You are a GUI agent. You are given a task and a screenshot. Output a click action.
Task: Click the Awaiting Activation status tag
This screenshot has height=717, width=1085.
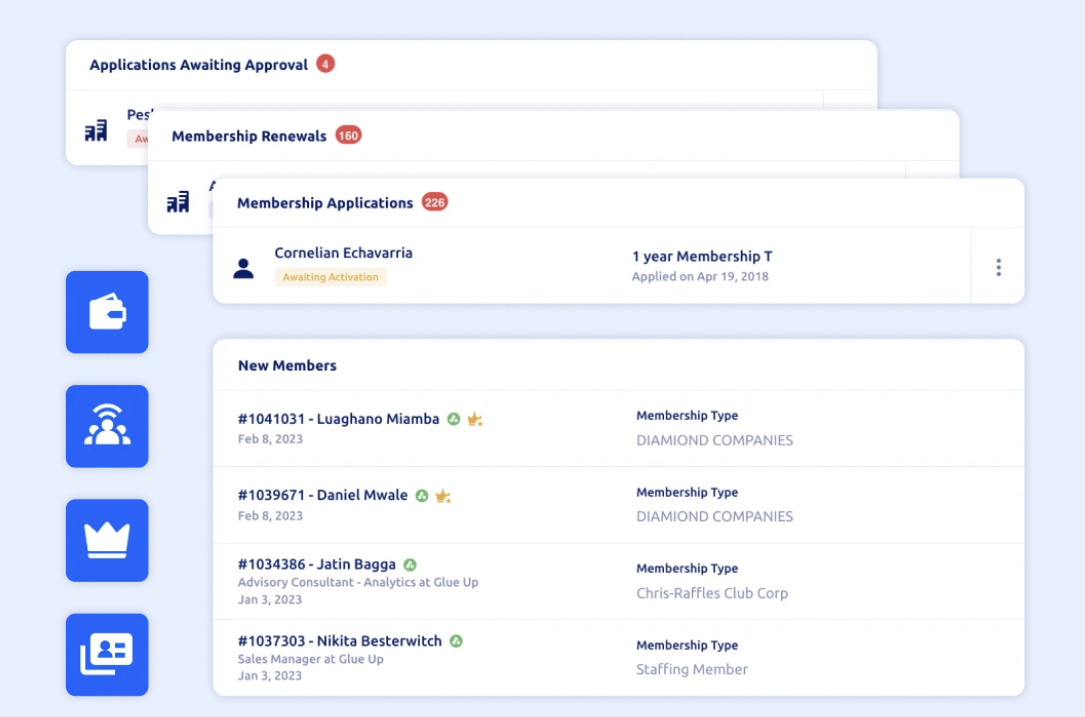point(330,277)
